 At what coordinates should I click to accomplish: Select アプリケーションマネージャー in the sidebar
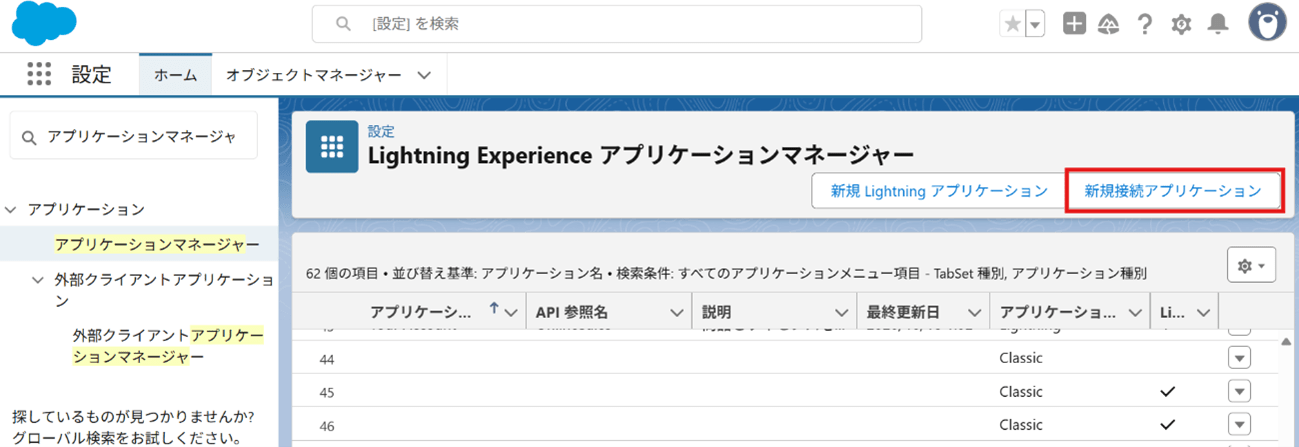(x=157, y=244)
